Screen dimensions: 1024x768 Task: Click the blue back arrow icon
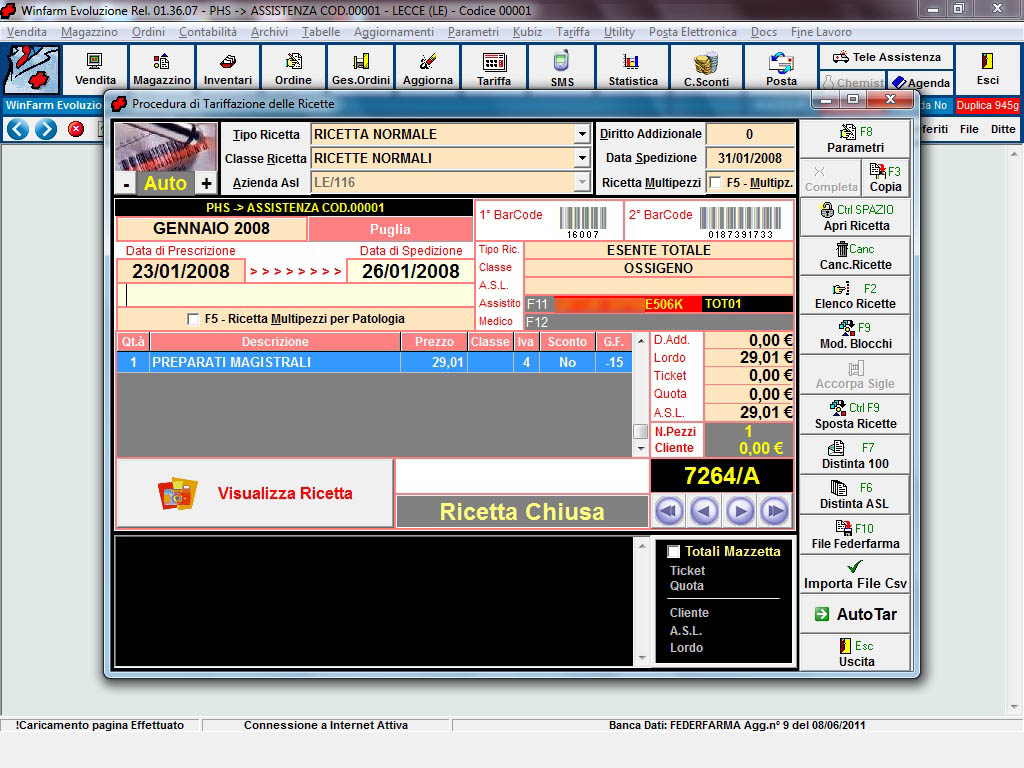[x=18, y=129]
